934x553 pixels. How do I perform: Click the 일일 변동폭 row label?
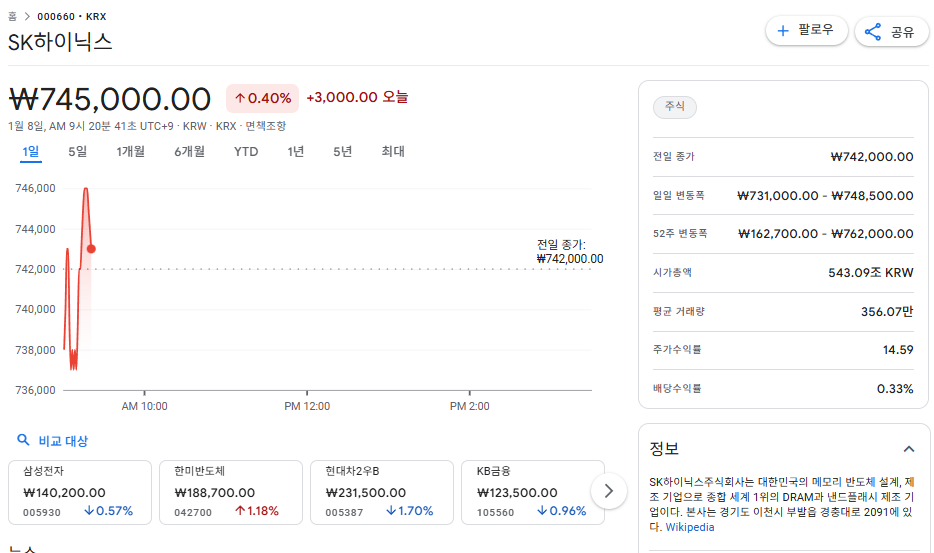678,195
